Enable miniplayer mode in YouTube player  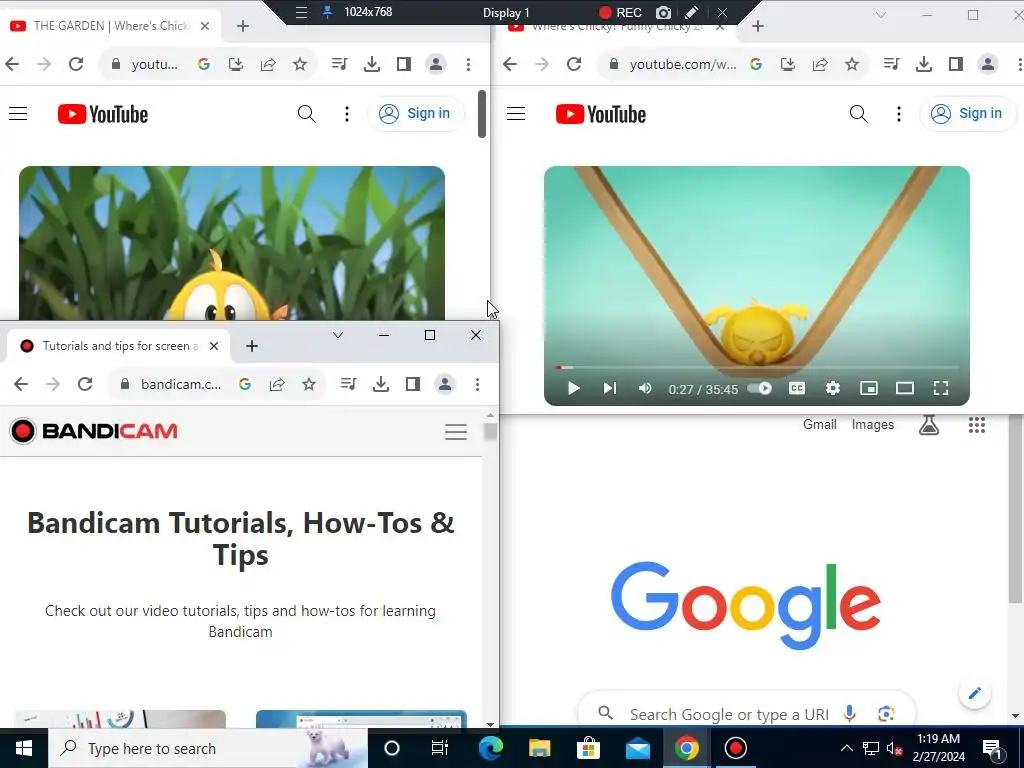tap(869, 389)
